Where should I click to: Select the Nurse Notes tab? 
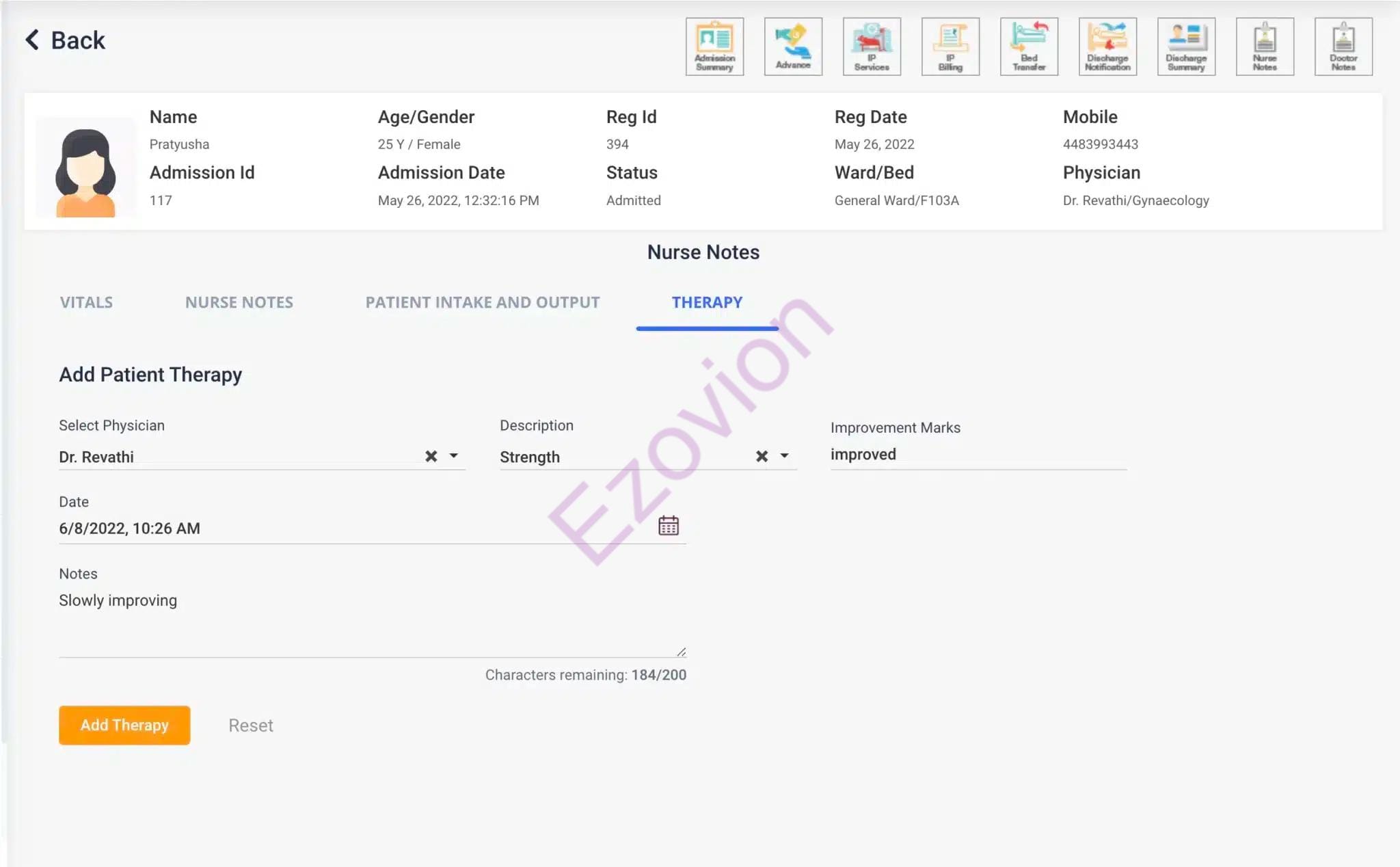pos(239,302)
